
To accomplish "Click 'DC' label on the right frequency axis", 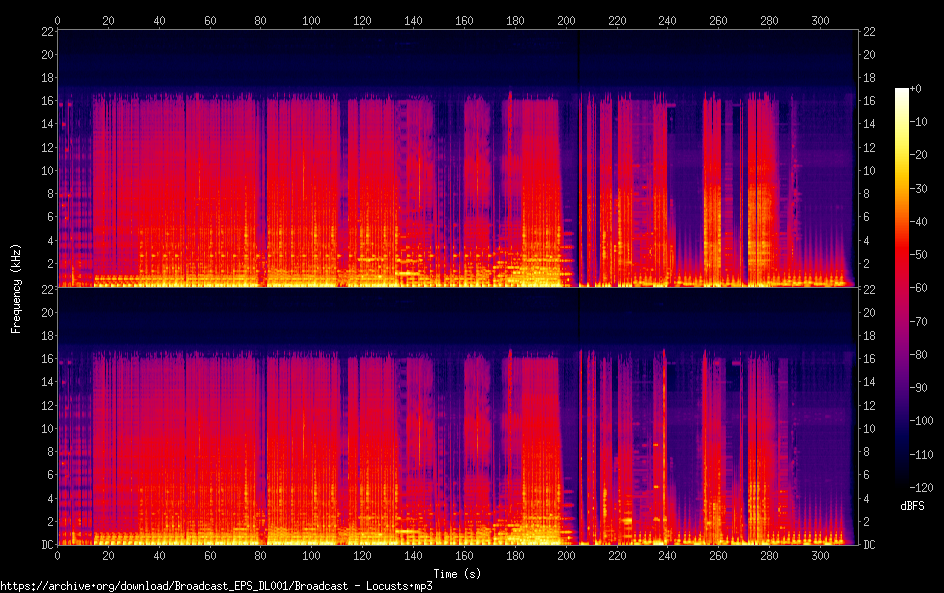I will 869,545.
